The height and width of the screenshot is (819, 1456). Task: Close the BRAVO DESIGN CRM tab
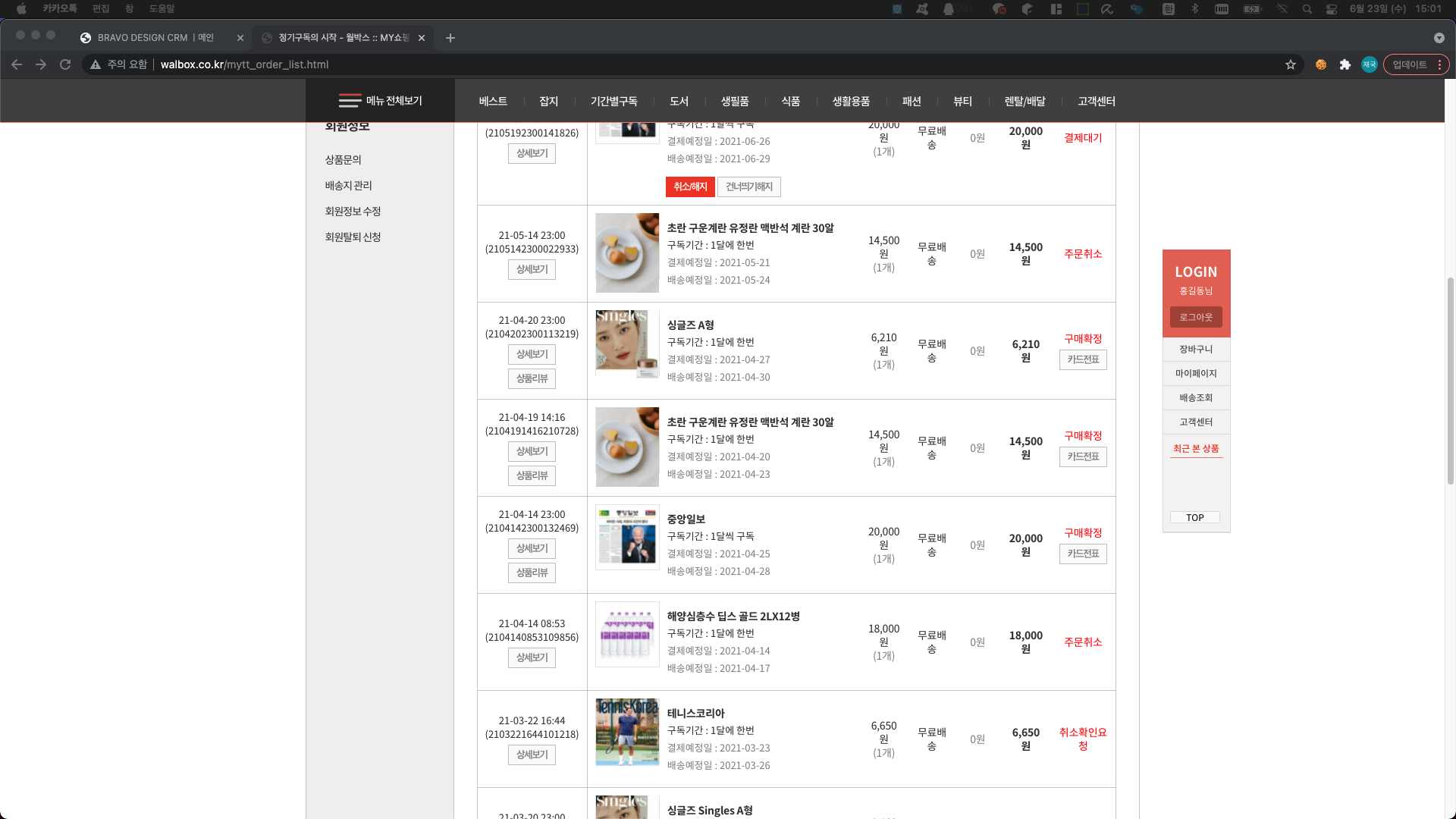[x=240, y=38]
